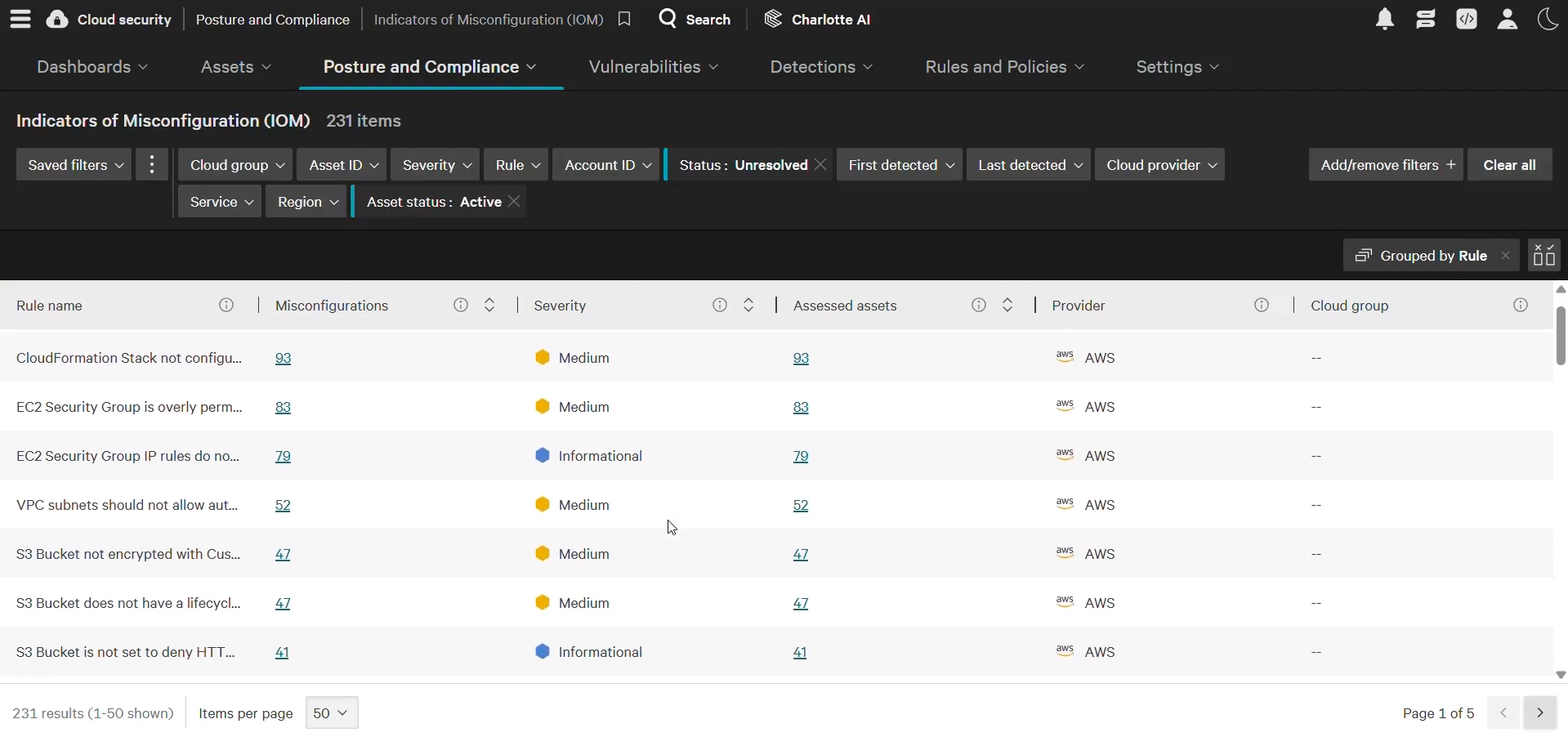Go to the next results page
The height and width of the screenshot is (737, 1568).
pyautogui.click(x=1540, y=713)
